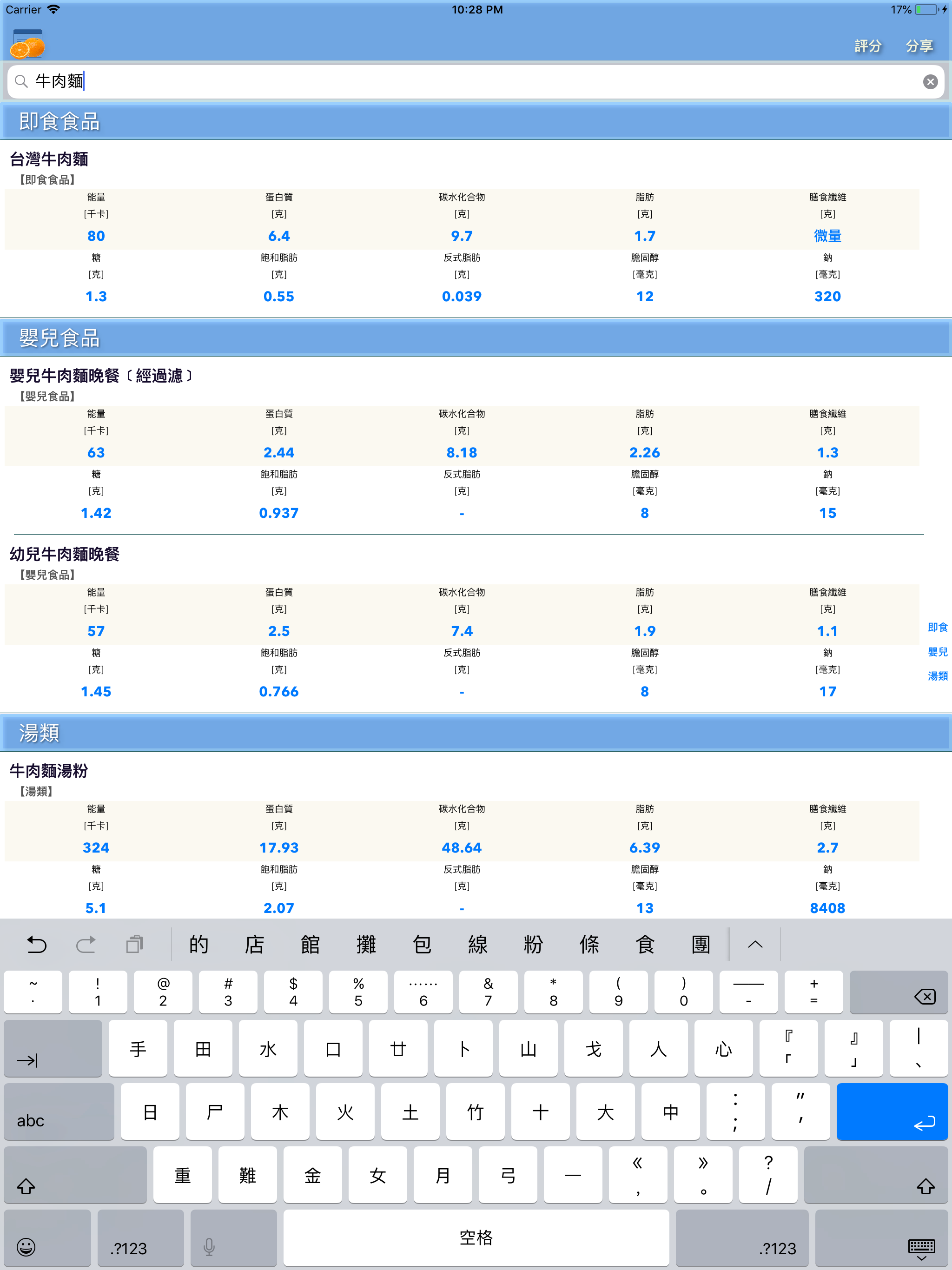952x1270 pixels.
Task: Choose candidate word 攤
Action: [x=366, y=944]
